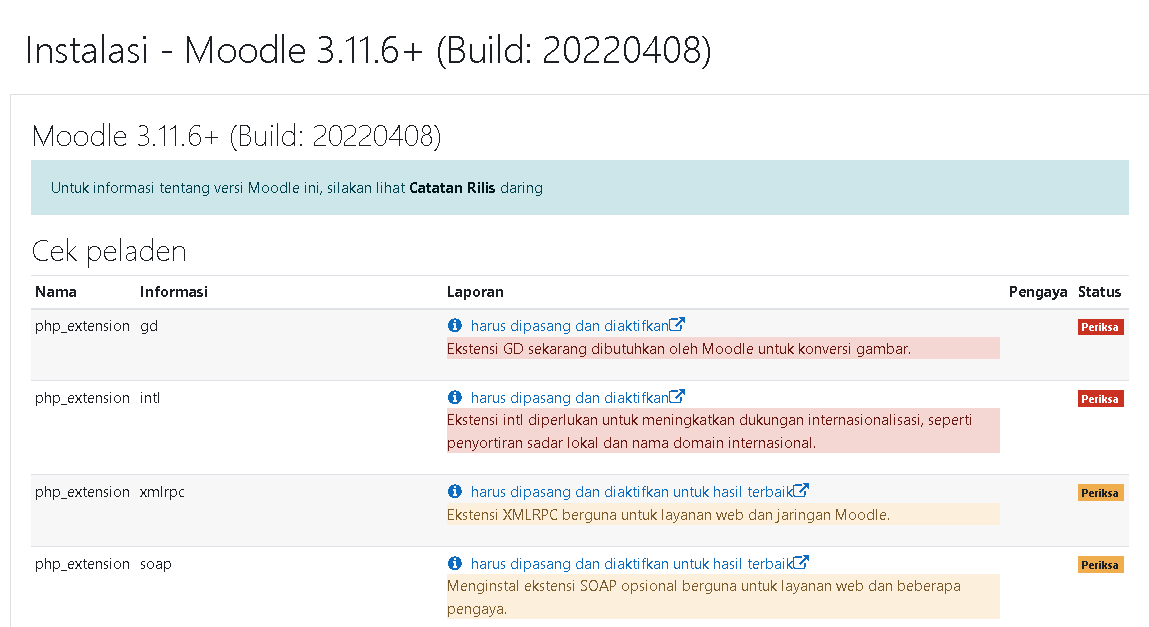Select the 'gd' information cell
The width and height of the screenshot is (1149, 627).
pyautogui.click(x=149, y=327)
